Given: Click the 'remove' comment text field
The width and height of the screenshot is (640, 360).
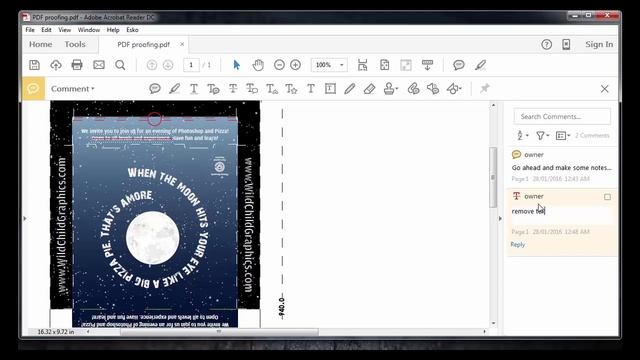Looking at the screenshot, I should coord(562,215).
